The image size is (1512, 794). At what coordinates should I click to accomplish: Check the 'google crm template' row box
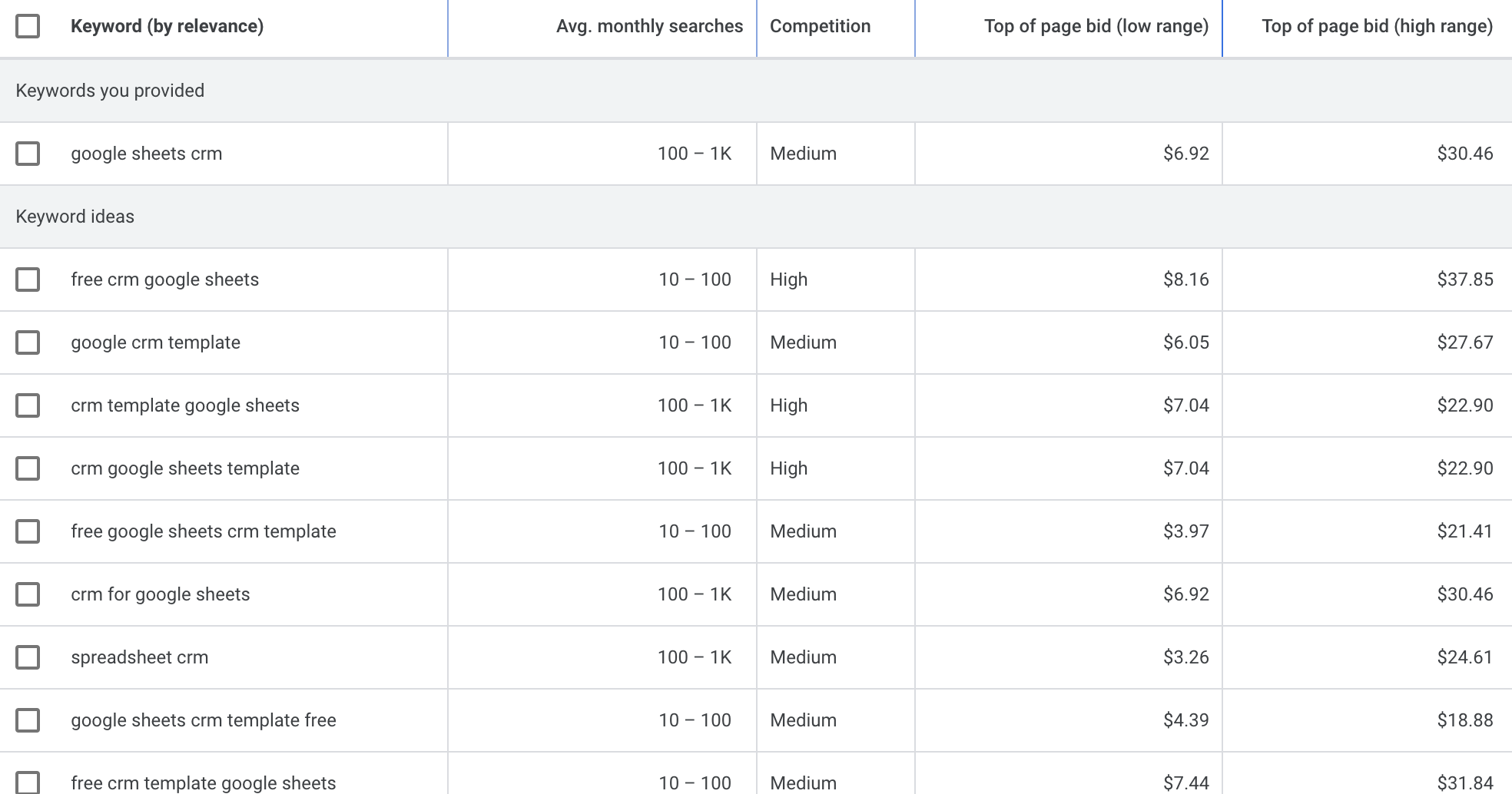tap(28, 342)
